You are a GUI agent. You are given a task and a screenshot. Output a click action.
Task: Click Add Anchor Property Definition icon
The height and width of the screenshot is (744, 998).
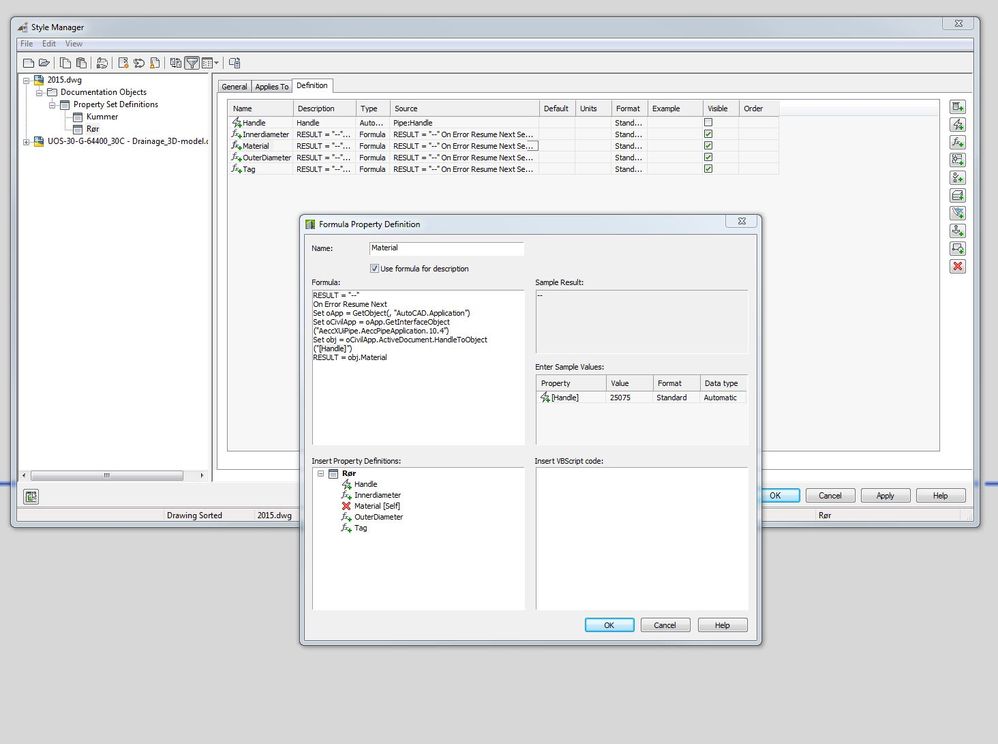pyautogui.click(x=957, y=230)
